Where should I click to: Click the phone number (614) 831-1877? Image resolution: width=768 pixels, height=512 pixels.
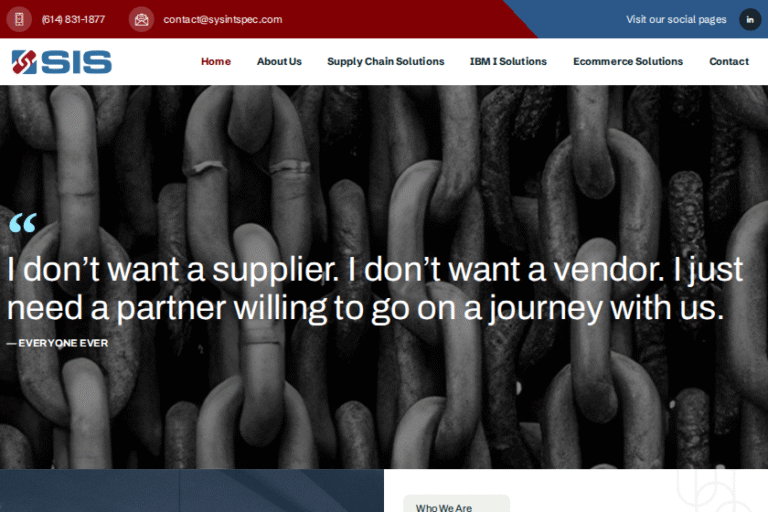click(73, 20)
